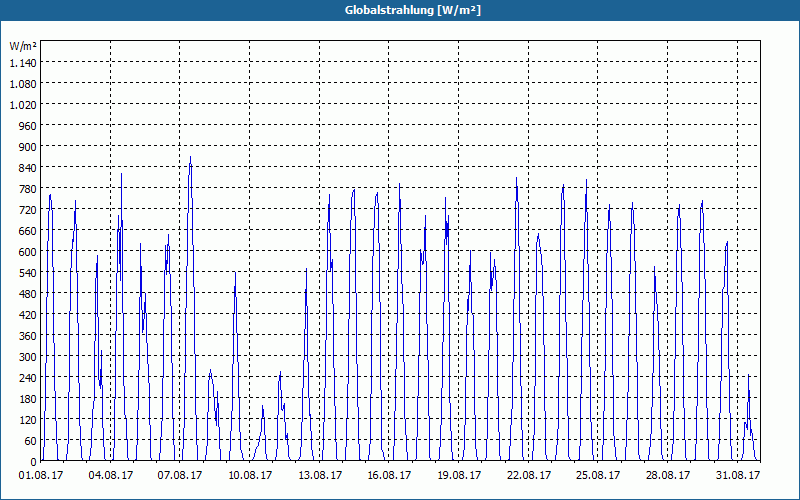
Task: Select the 19.08.17 date label
Action: pyautogui.click(x=459, y=476)
